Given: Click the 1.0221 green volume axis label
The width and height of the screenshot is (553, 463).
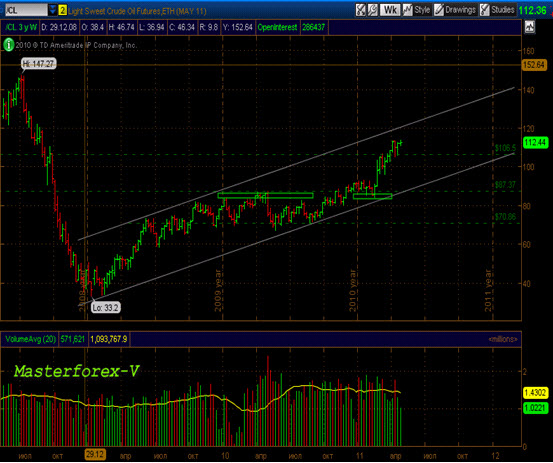Looking at the screenshot, I should (x=535, y=408).
